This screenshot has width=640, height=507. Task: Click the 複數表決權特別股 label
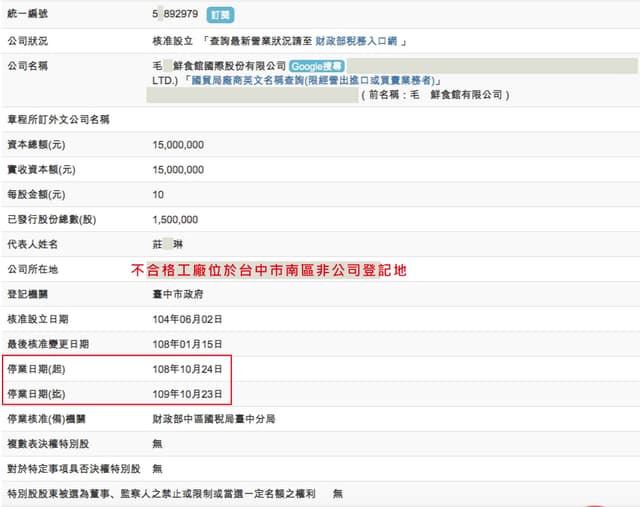click(x=48, y=444)
